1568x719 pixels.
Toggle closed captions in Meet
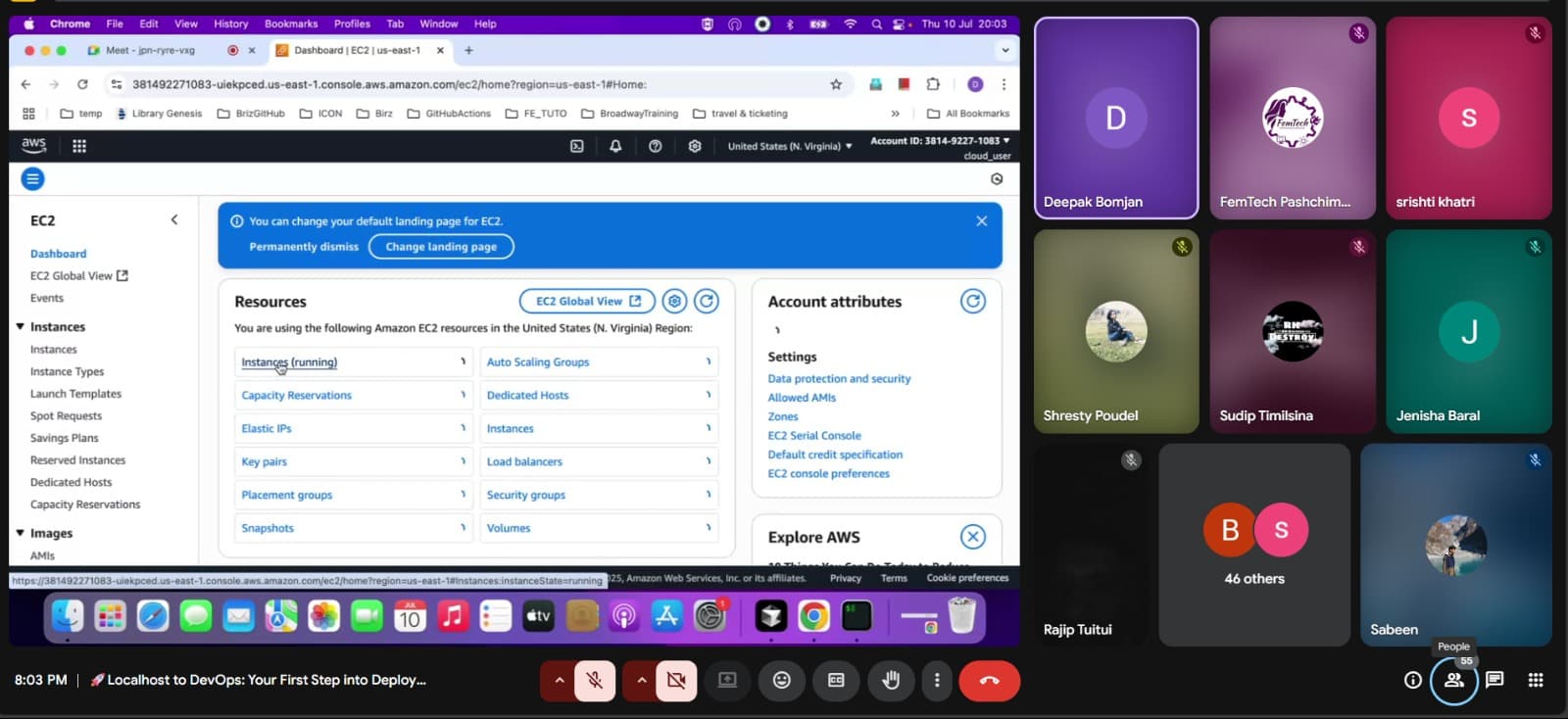pyautogui.click(x=836, y=681)
